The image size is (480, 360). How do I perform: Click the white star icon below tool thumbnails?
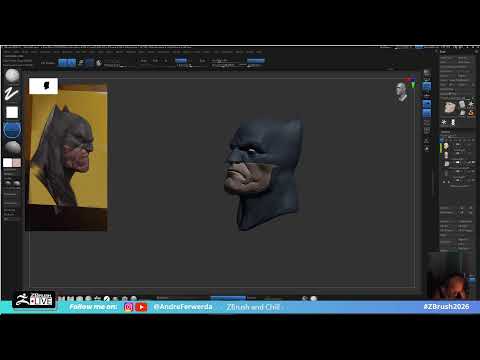pyautogui.click(x=444, y=122)
